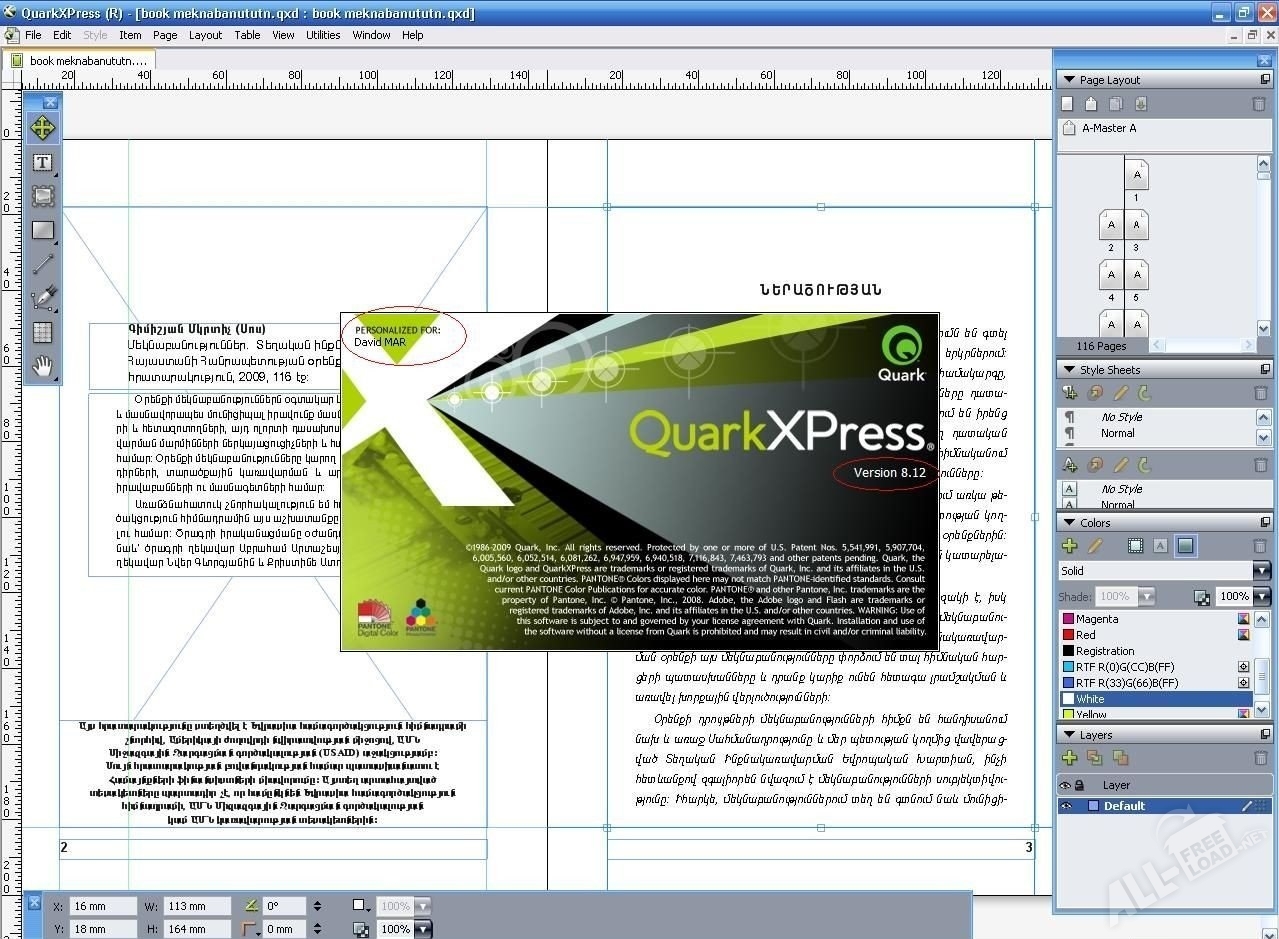
Task: Open the Solid blend type dropdown
Action: click(x=1261, y=571)
